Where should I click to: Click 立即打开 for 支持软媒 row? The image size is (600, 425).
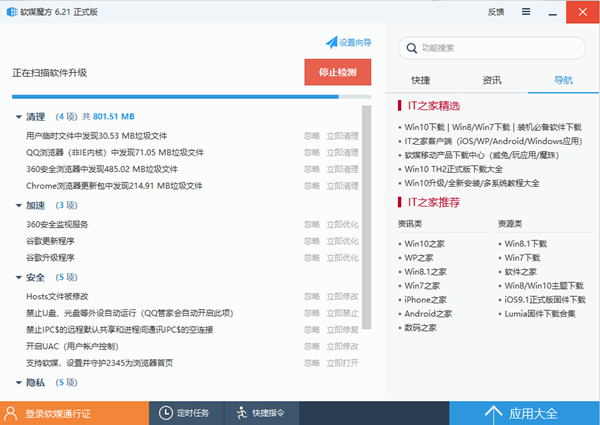click(x=342, y=363)
